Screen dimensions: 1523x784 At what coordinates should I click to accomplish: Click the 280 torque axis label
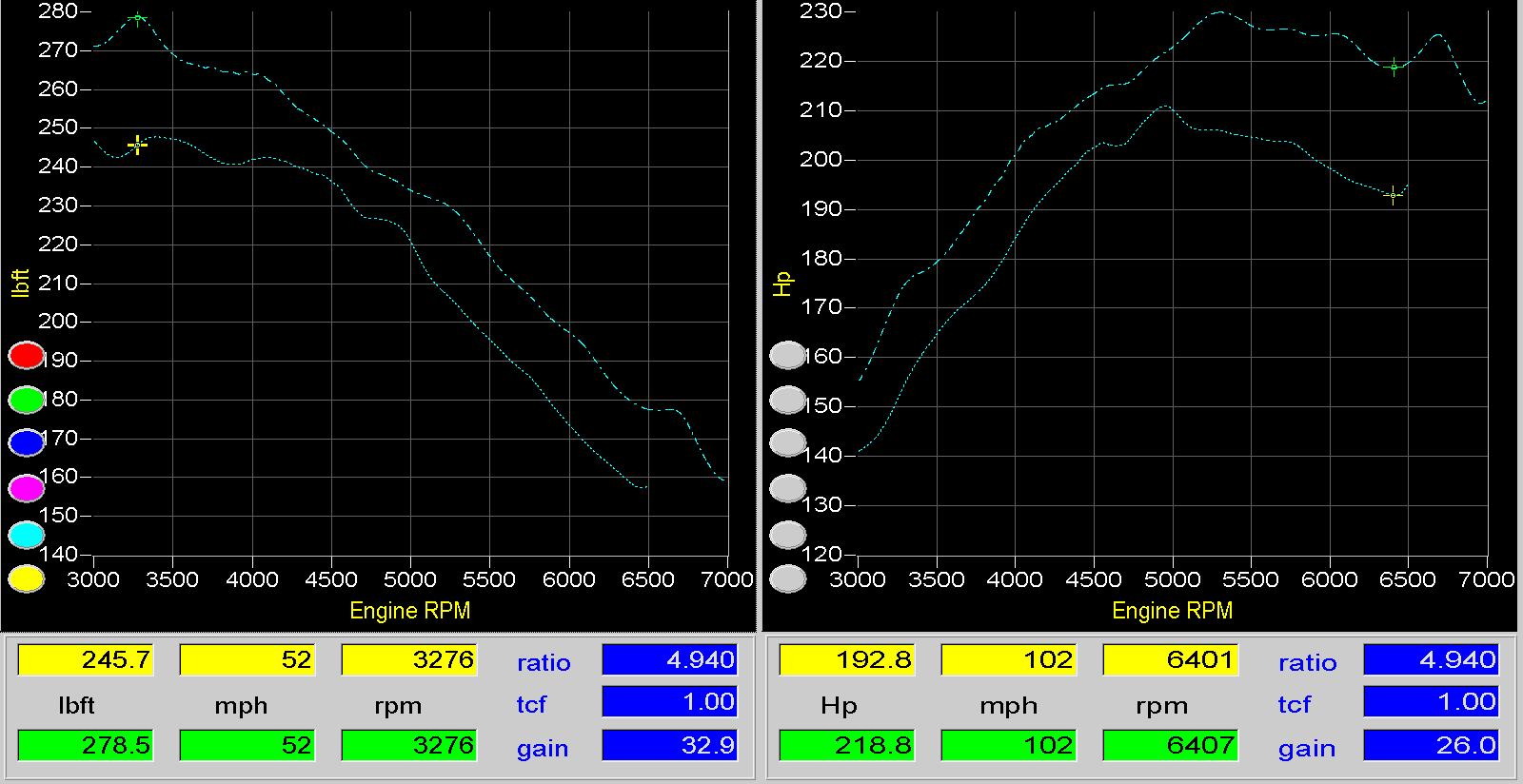[x=57, y=11]
